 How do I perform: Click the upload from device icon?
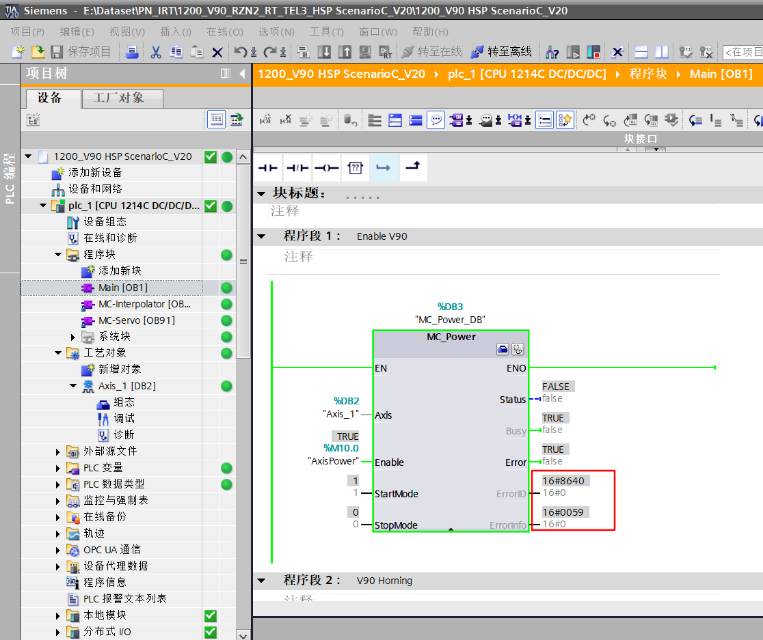pos(345,52)
